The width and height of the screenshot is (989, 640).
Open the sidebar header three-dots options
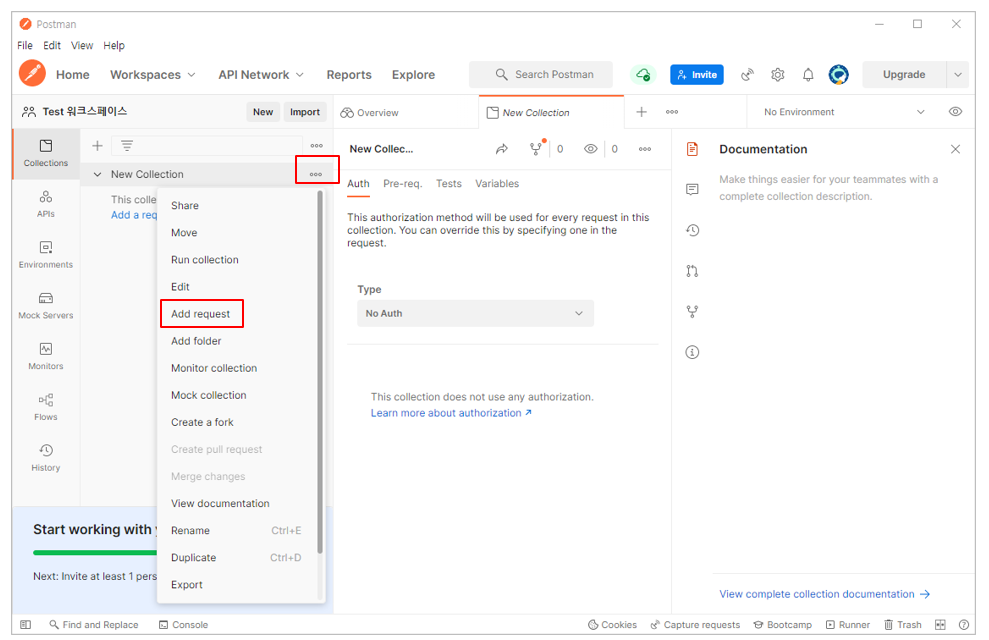[x=317, y=146]
